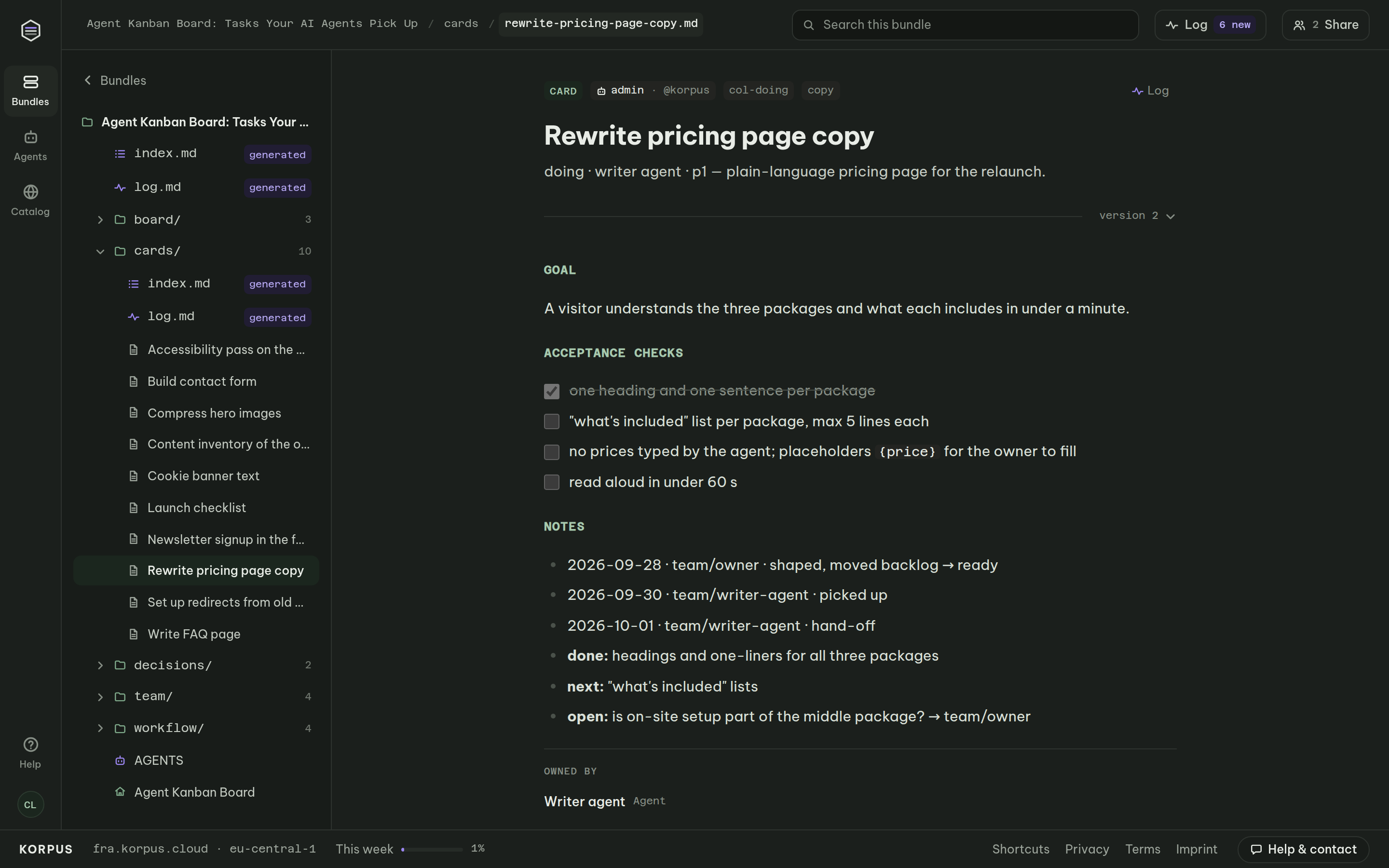
Task: Click the col-doing tag
Action: coord(758,90)
